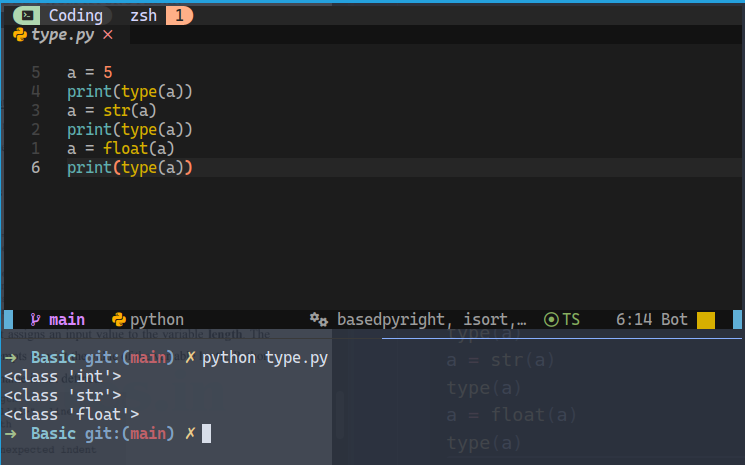Image resolution: width=745 pixels, height=465 pixels.
Task: Click the terminal prompt cursor block
Action: (207, 433)
